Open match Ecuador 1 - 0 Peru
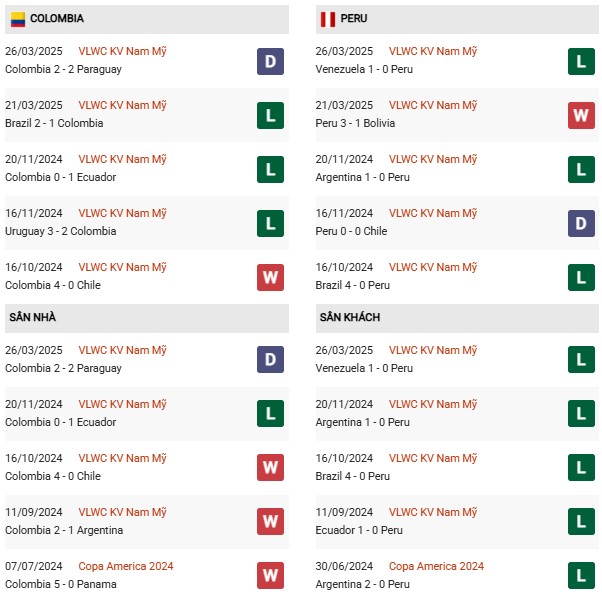The width and height of the screenshot is (602, 594). pyautogui.click(x=359, y=530)
